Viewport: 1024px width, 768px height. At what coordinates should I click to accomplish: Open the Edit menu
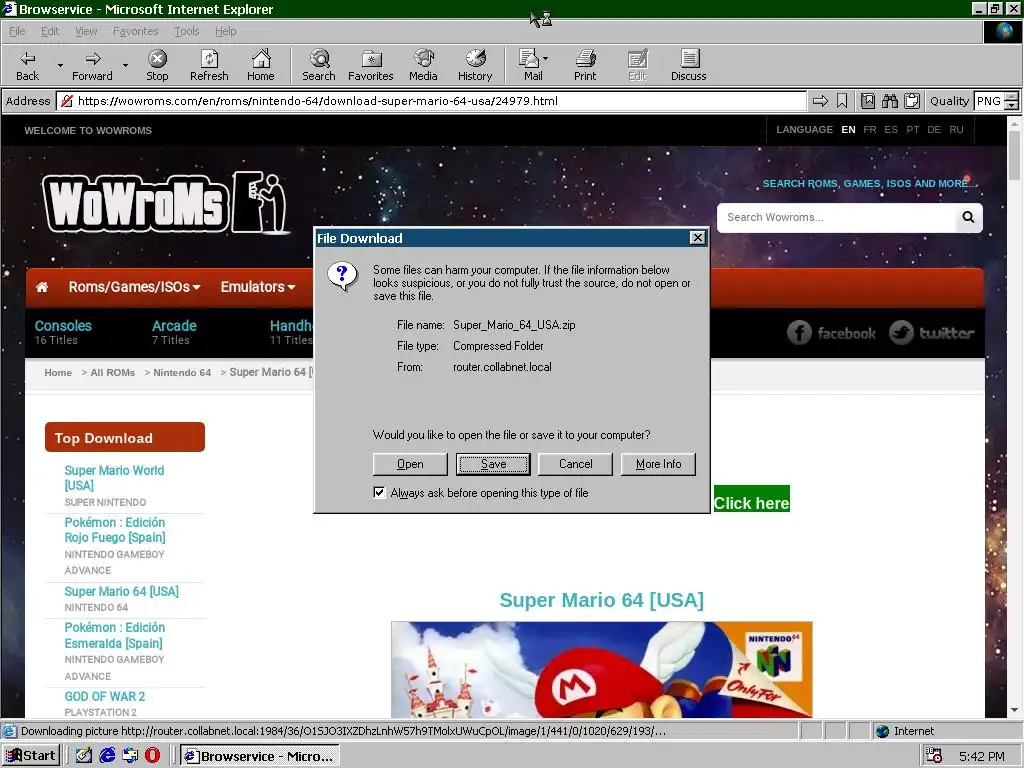(x=50, y=31)
